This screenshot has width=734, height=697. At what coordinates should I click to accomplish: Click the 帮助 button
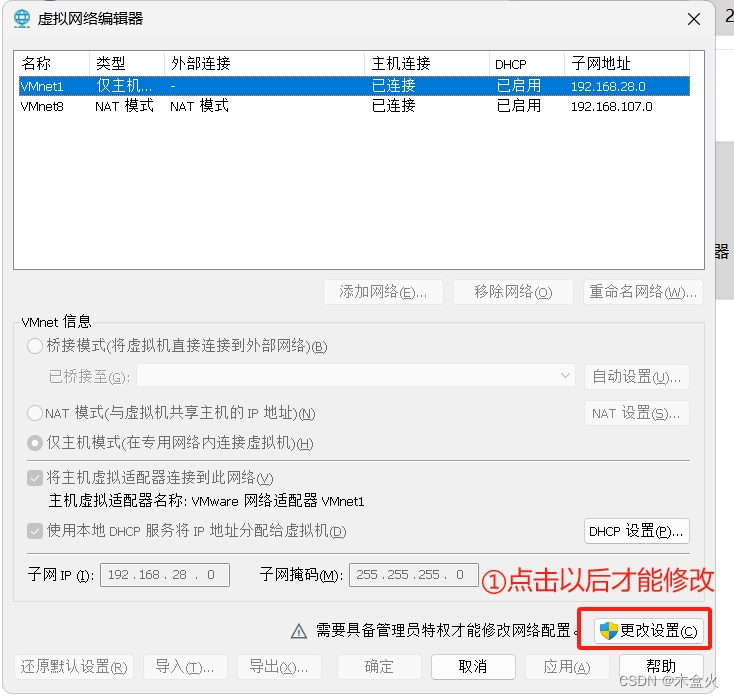click(x=661, y=667)
